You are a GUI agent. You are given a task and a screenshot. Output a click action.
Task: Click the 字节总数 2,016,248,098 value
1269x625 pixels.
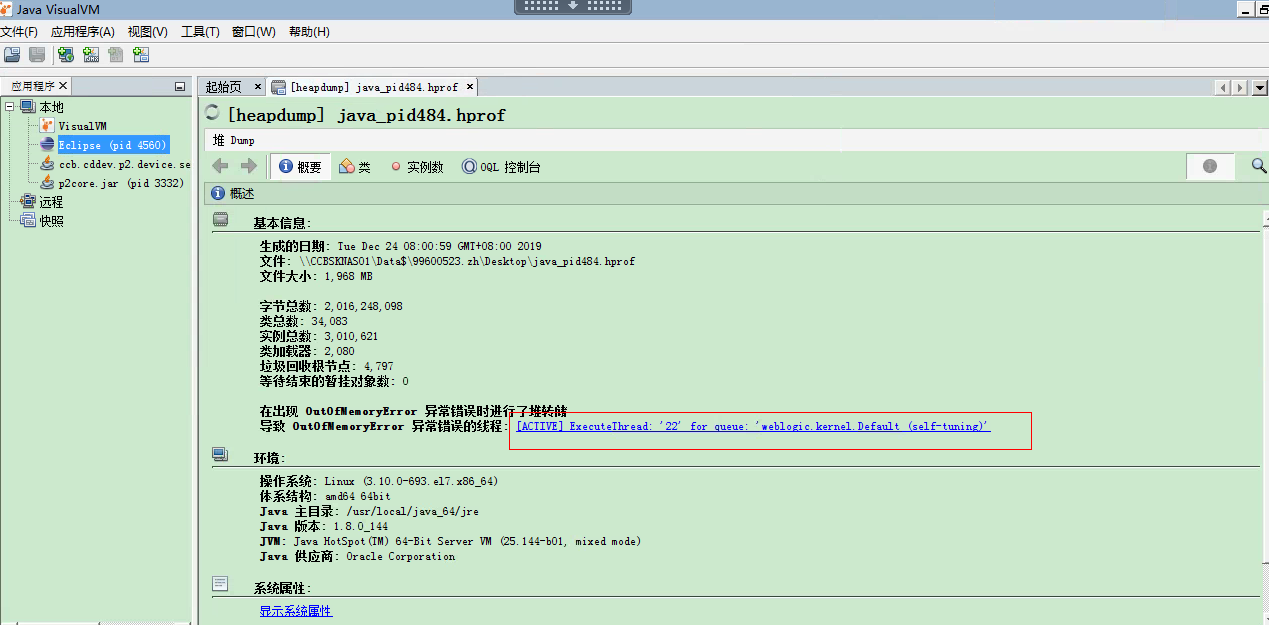[363, 306]
